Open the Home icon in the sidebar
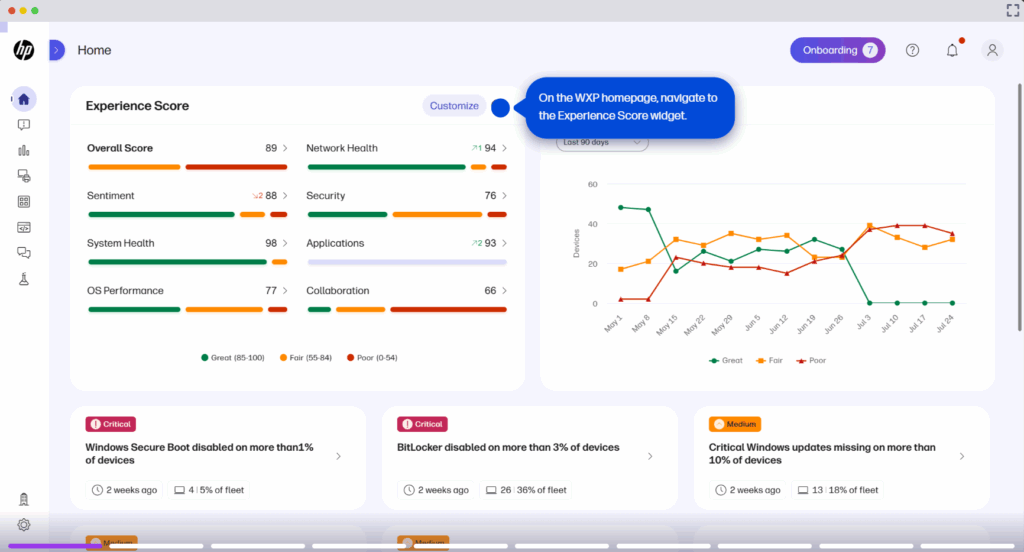The width and height of the screenshot is (1024, 552). pyautogui.click(x=24, y=98)
